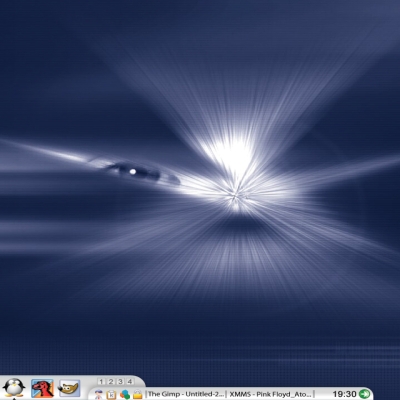The image size is (400, 400).
Task: Launch the red dragon Mozilla icon
Action: (42, 388)
